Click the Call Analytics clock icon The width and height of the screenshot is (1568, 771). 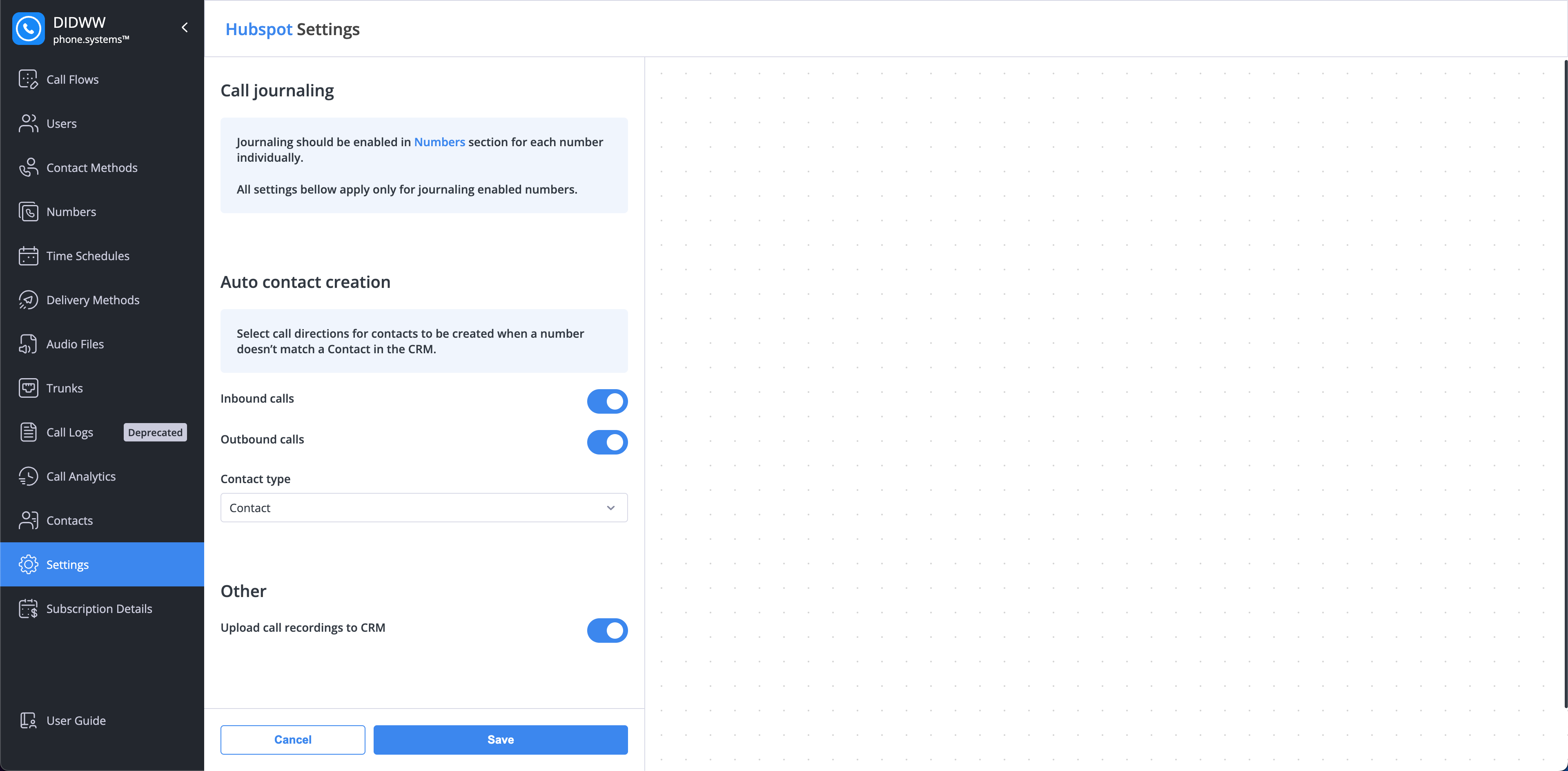(28, 477)
